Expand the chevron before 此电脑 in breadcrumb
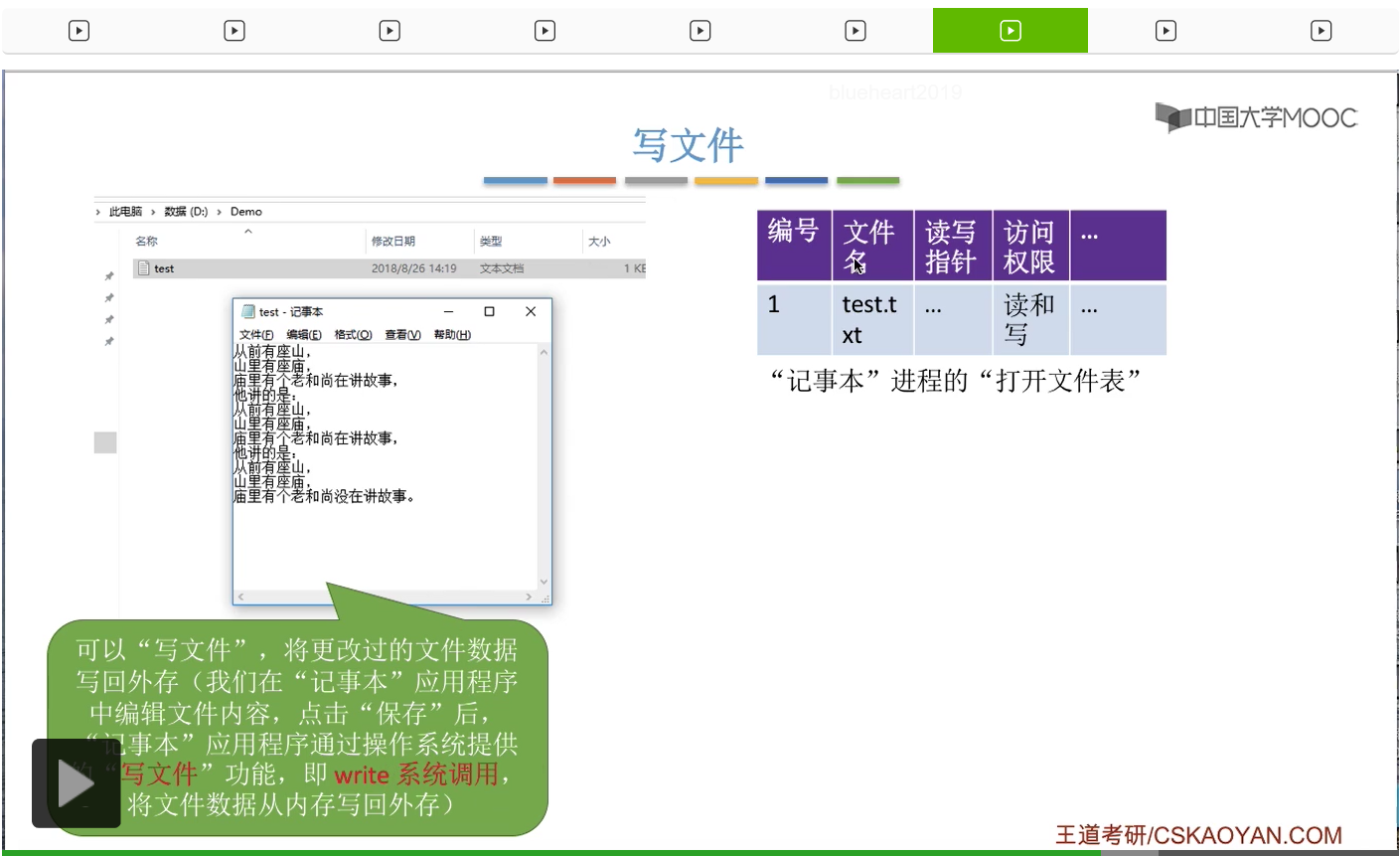The image size is (1400, 856). [98, 212]
